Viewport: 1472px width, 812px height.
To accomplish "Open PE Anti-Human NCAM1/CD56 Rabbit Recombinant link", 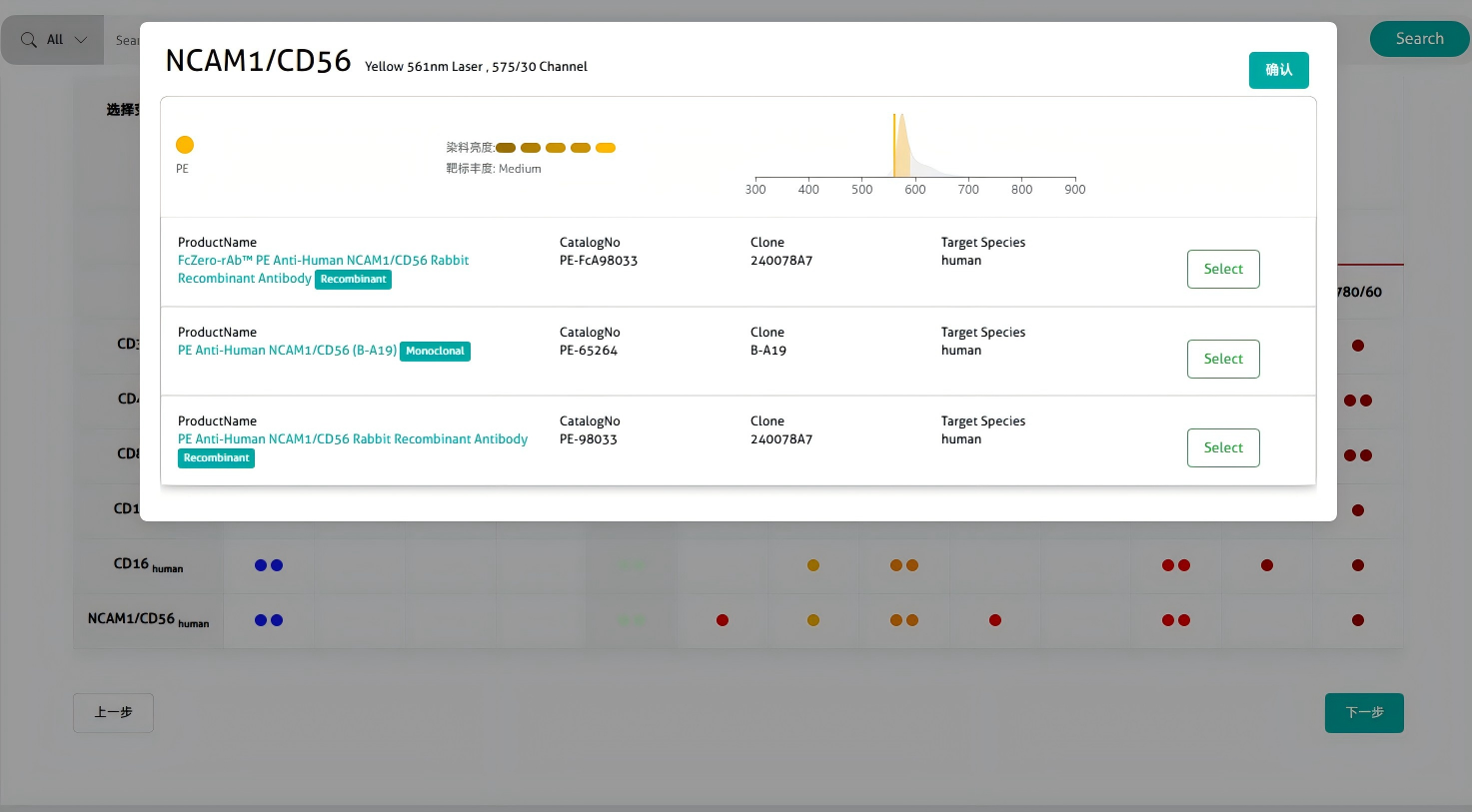I will click(x=352, y=439).
